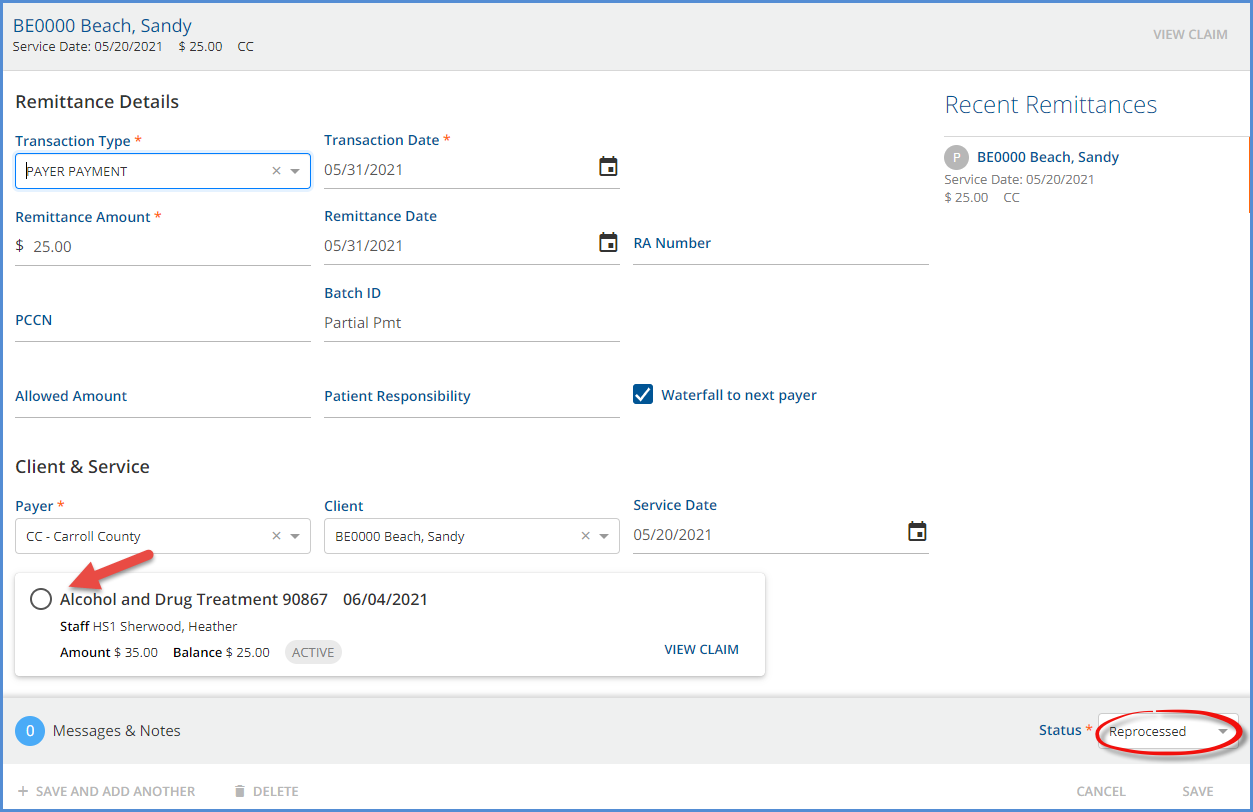Click the trash icon next to Delete
Image resolution: width=1253 pixels, height=812 pixels.
238,790
